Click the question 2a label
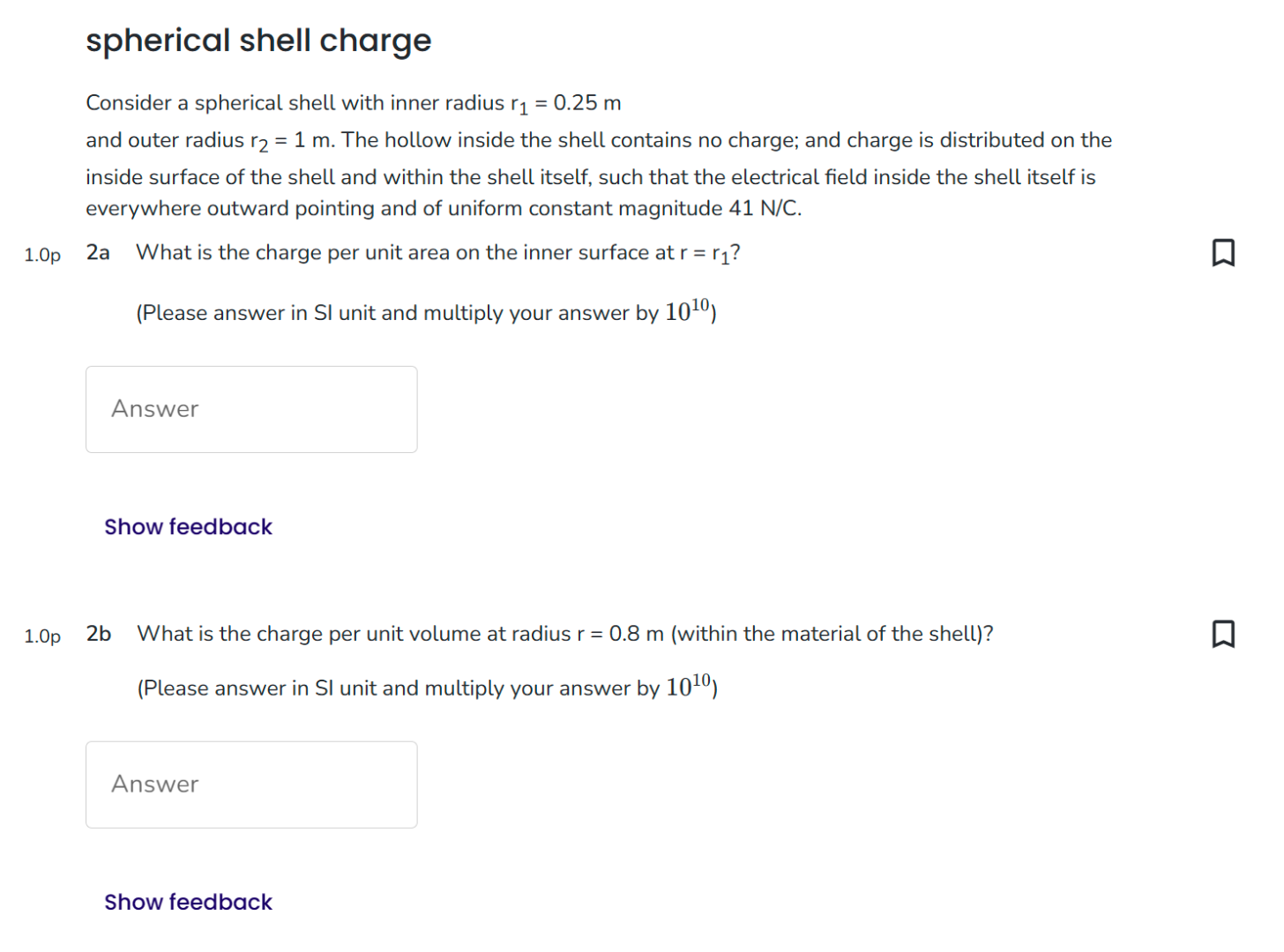1284x952 pixels. click(x=97, y=252)
